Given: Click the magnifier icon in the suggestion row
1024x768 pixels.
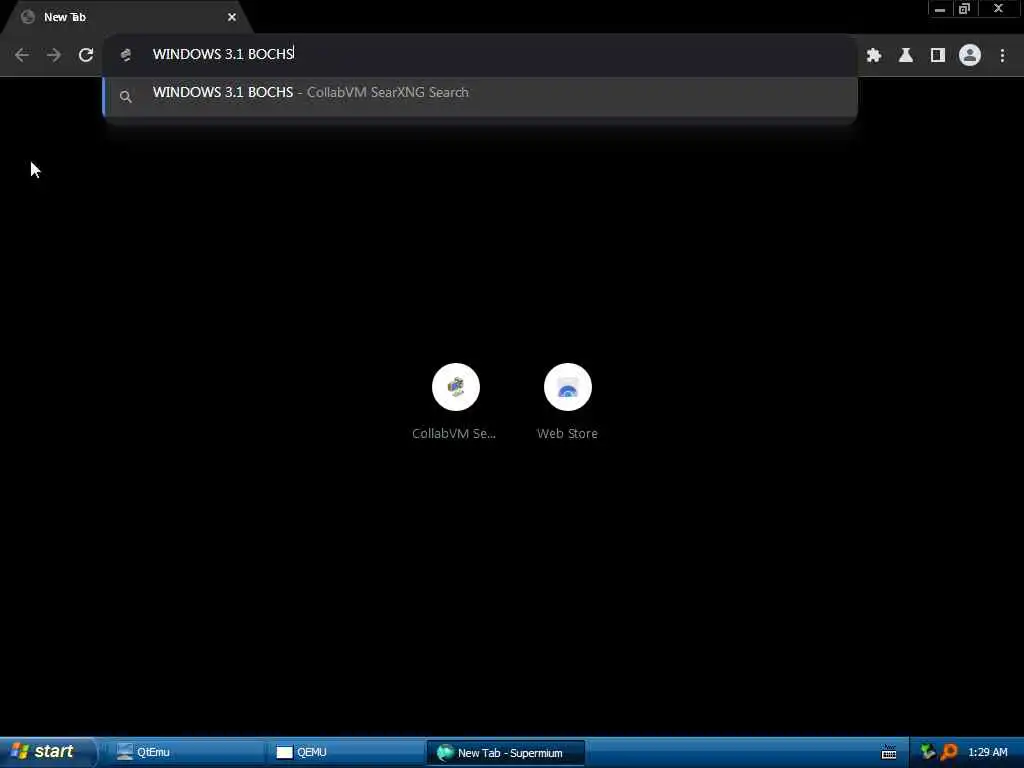Looking at the screenshot, I should pos(125,97).
